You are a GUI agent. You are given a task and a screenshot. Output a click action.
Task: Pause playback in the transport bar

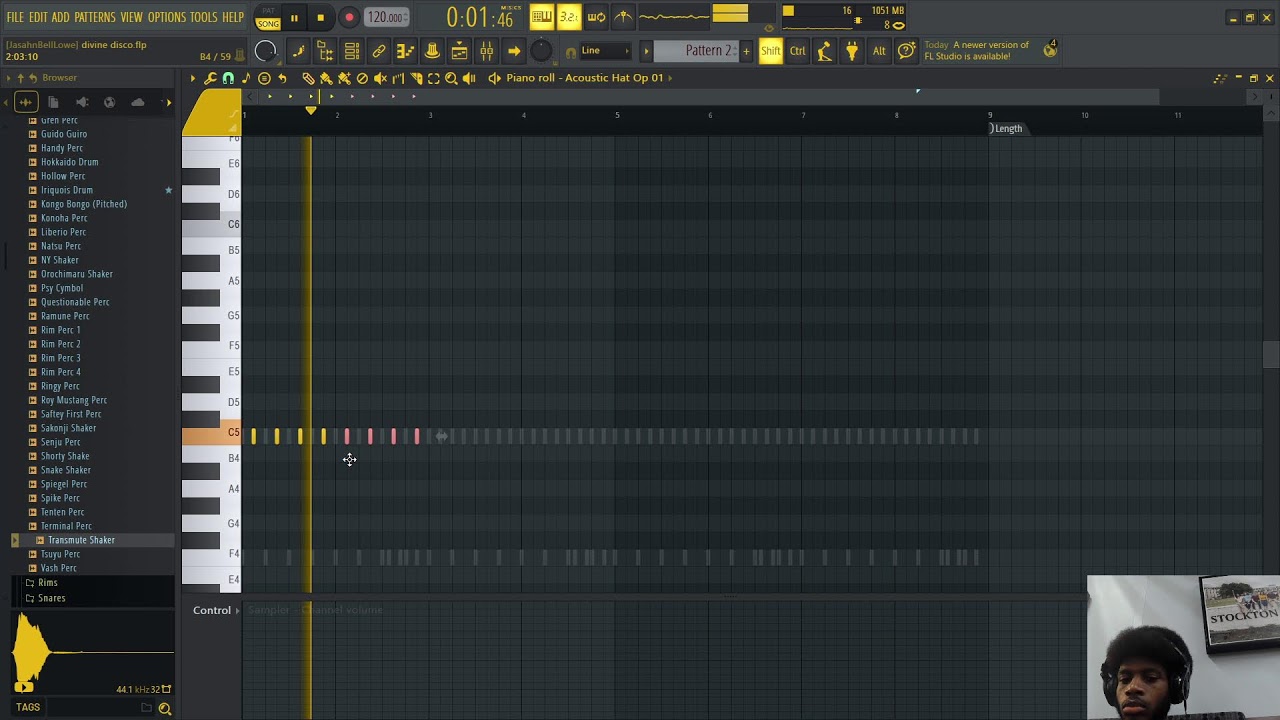pos(294,18)
